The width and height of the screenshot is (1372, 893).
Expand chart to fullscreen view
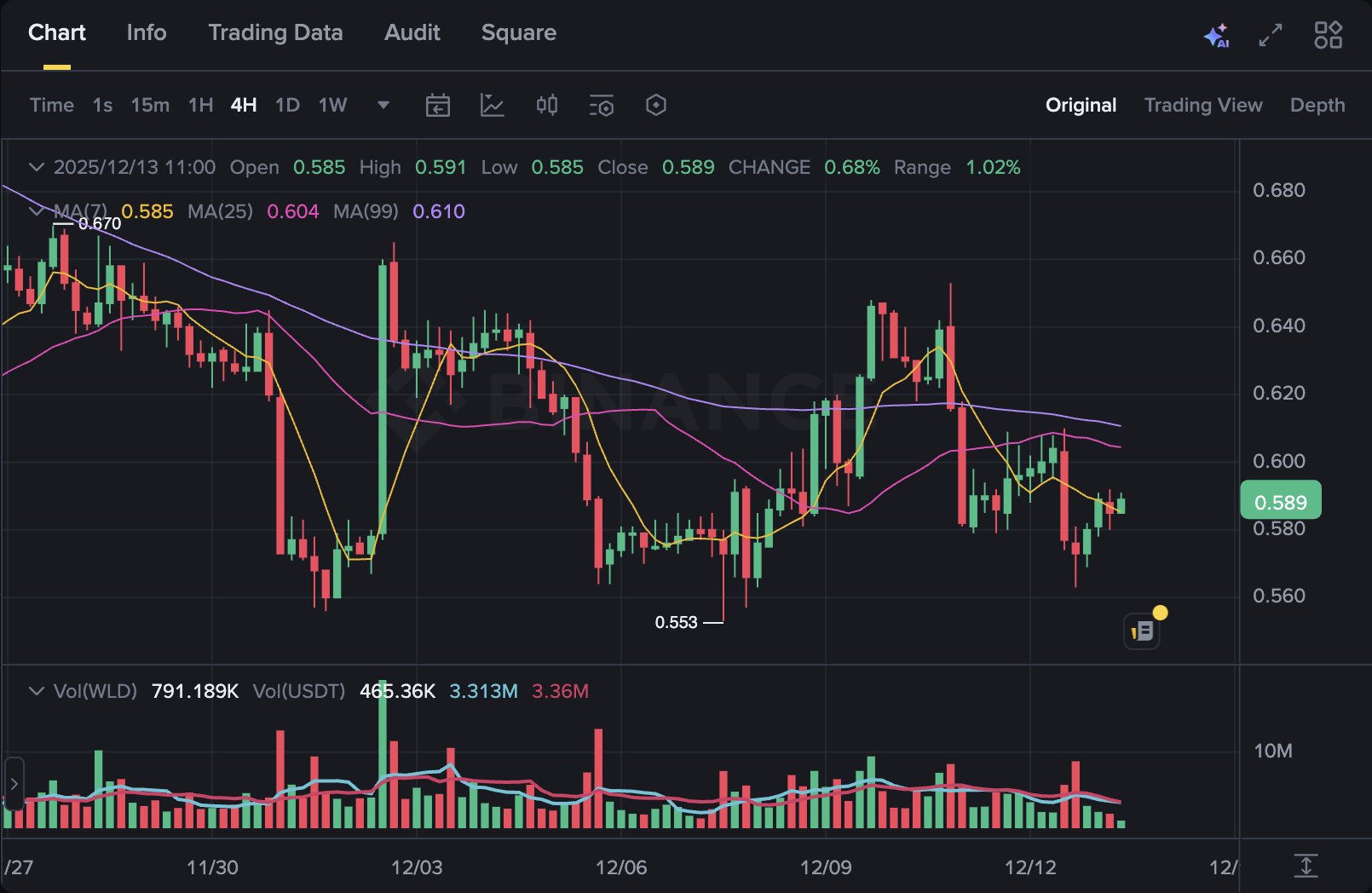click(x=1271, y=35)
